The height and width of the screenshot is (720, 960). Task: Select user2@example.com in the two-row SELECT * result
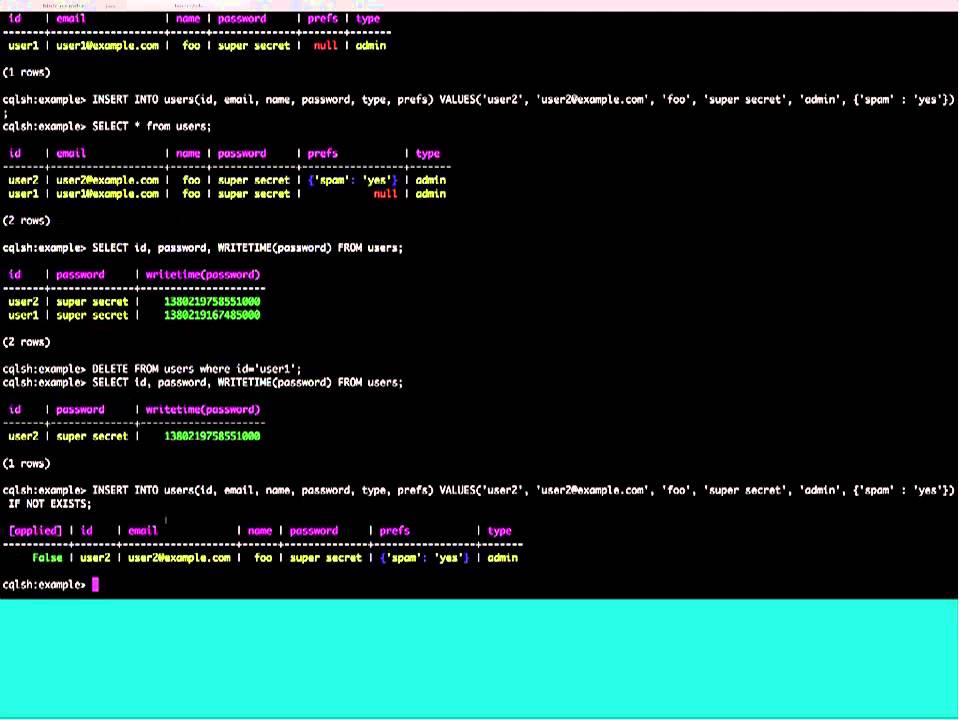107,181
